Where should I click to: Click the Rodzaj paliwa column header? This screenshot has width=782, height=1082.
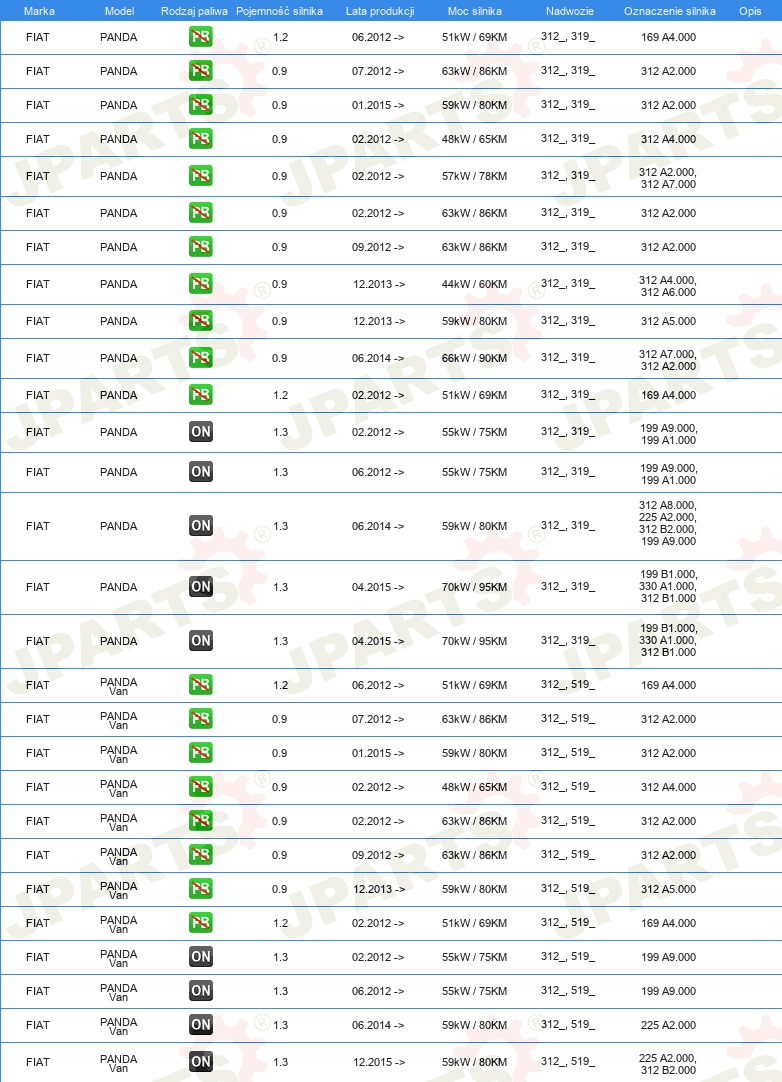(194, 11)
